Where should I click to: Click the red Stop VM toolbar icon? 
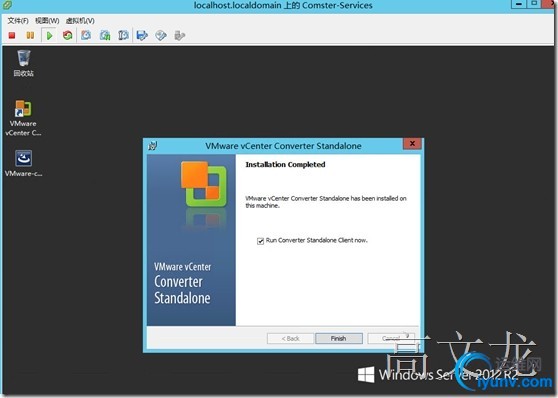click(12, 35)
